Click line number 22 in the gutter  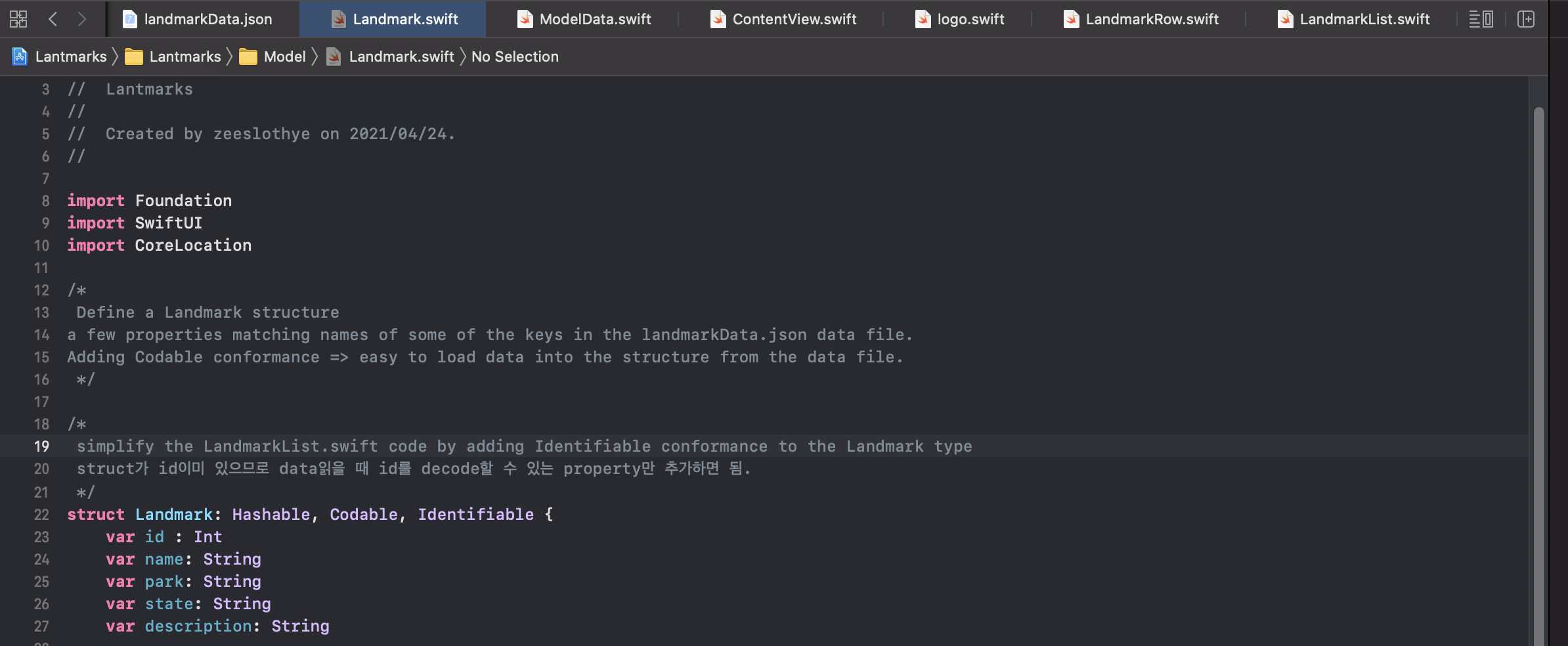click(x=41, y=515)
